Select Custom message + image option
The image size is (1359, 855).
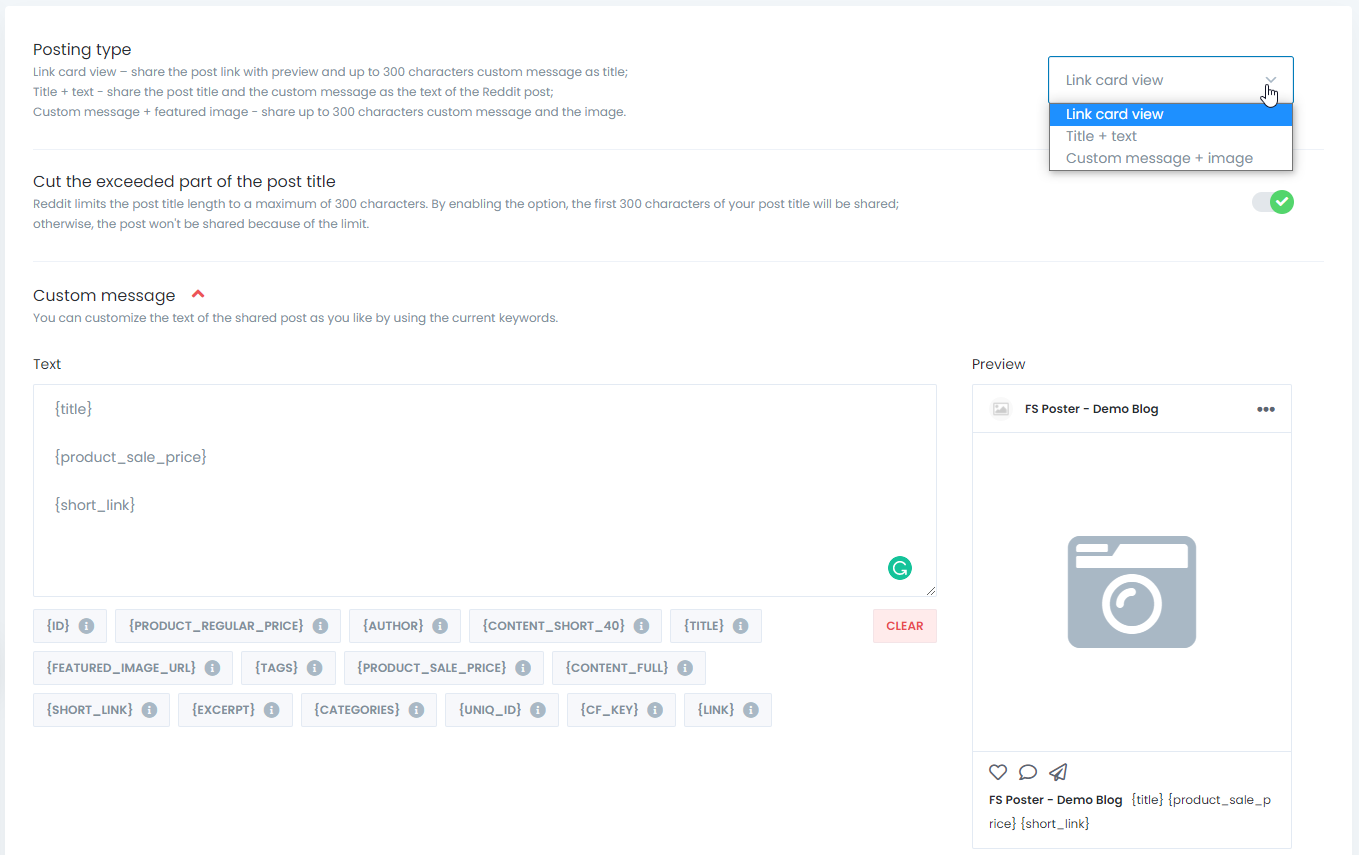[x=1171, y=158]
